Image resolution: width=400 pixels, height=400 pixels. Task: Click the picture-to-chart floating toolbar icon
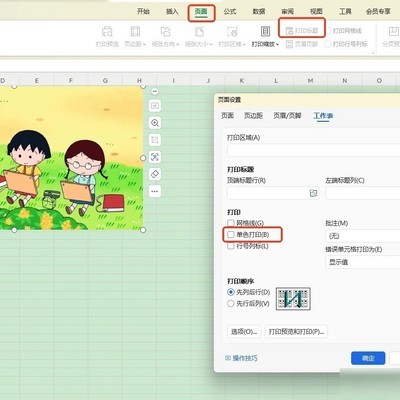155,106
